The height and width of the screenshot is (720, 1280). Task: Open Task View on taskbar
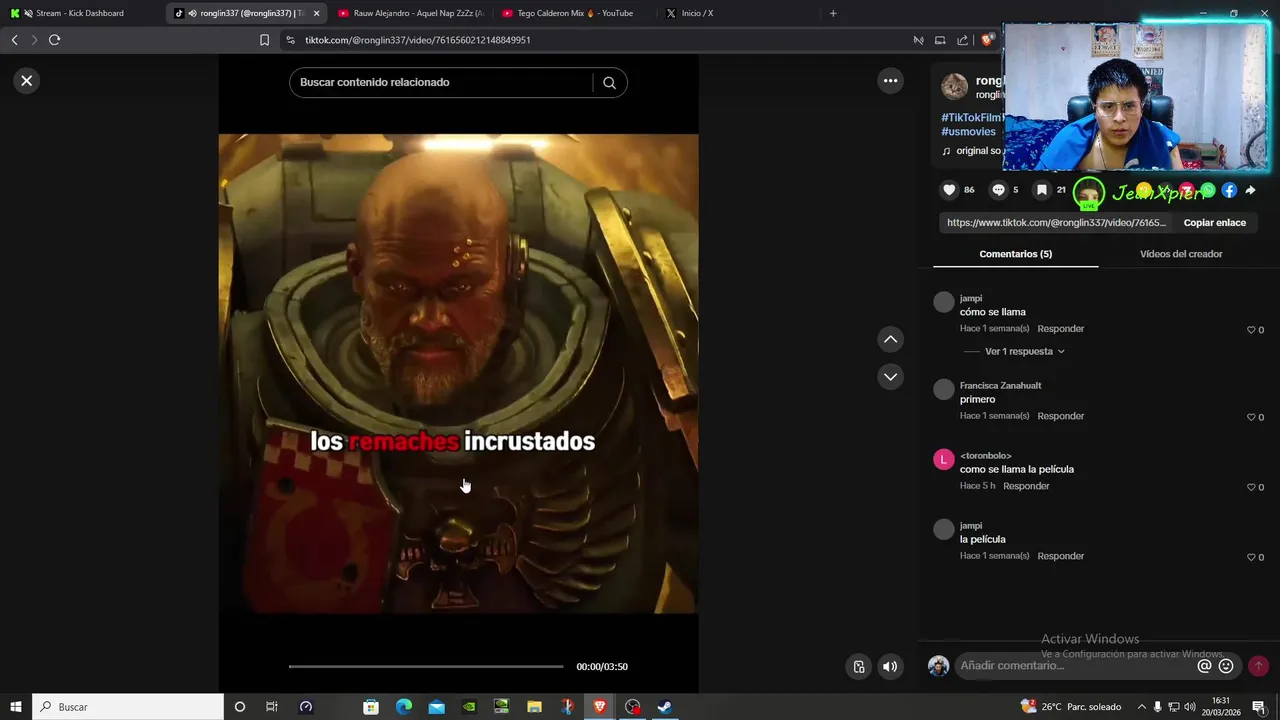pos(271,707)
